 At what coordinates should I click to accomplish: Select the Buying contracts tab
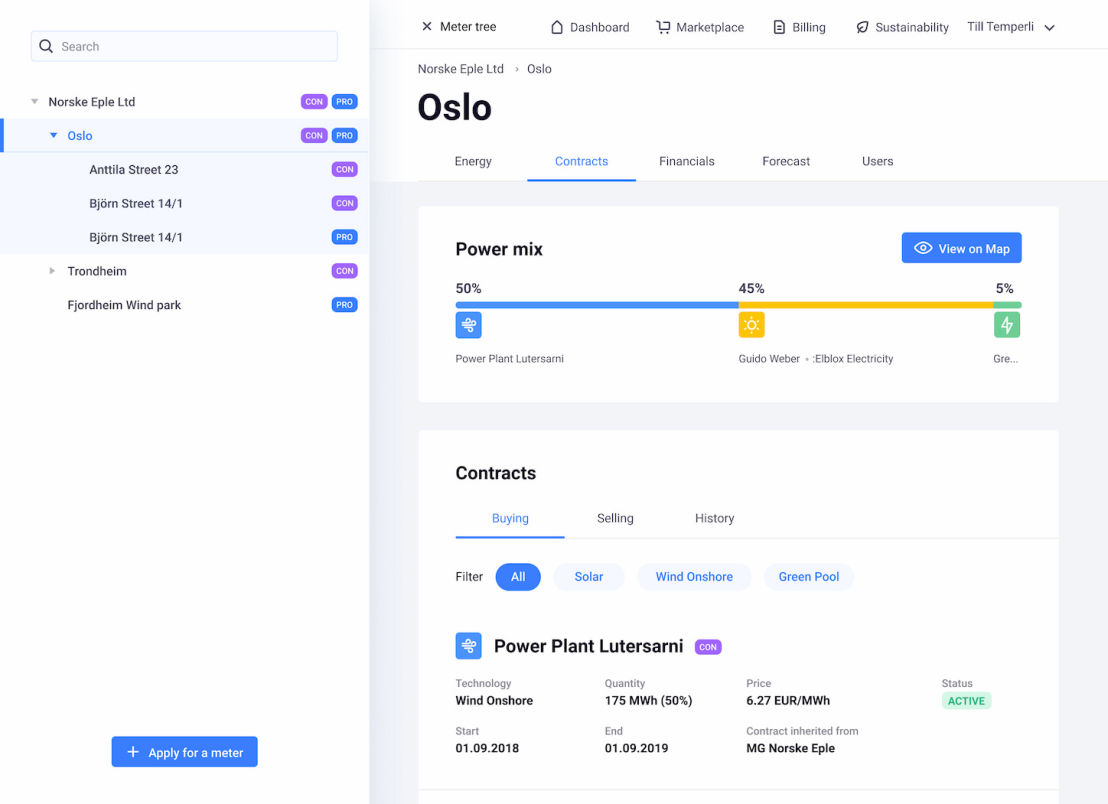pos(510,518)
